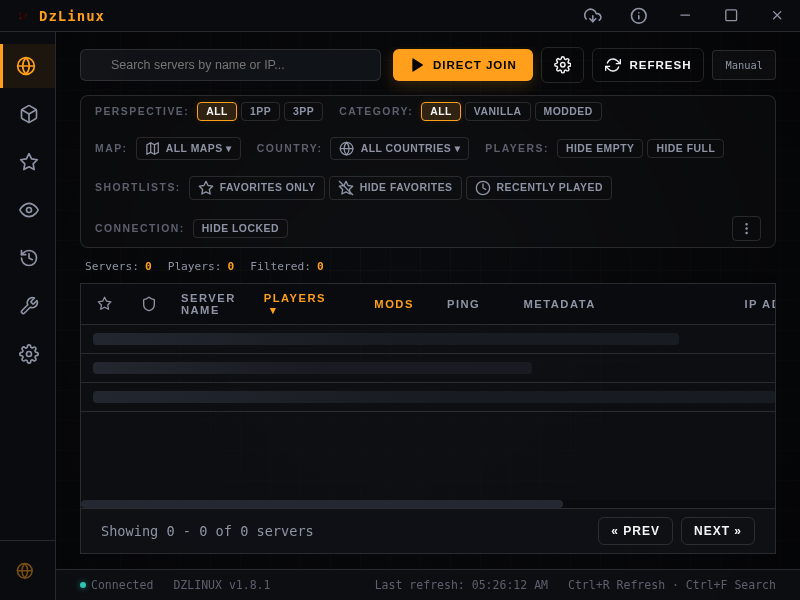Image resolution: width=800 pixels, height=600 pixels.
Task: Click the DIRECT JOIN button
Action: pos(463,65)
